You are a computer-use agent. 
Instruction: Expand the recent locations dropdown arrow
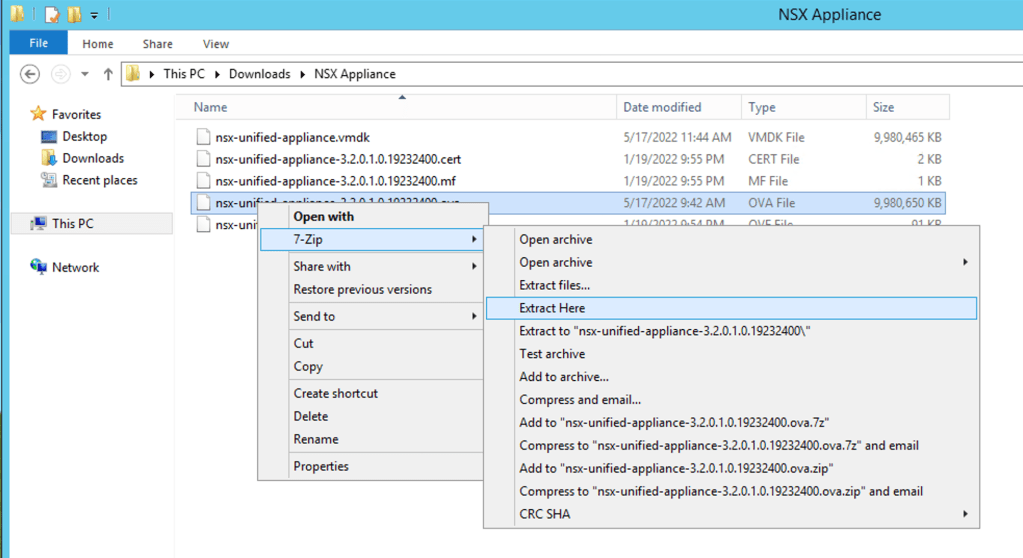[84, 74]
